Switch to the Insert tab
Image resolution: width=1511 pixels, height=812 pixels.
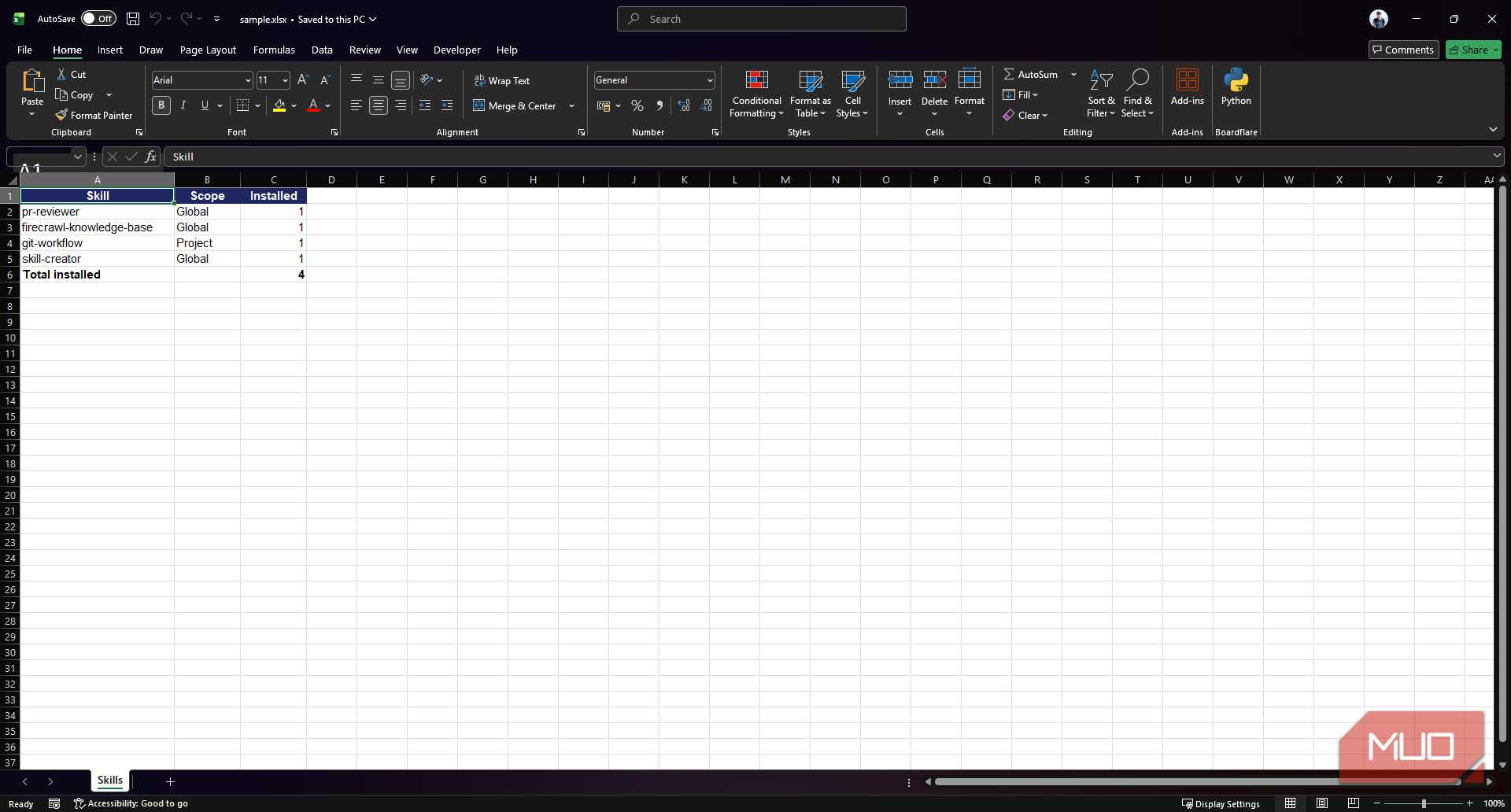click(x=110, y=50)
